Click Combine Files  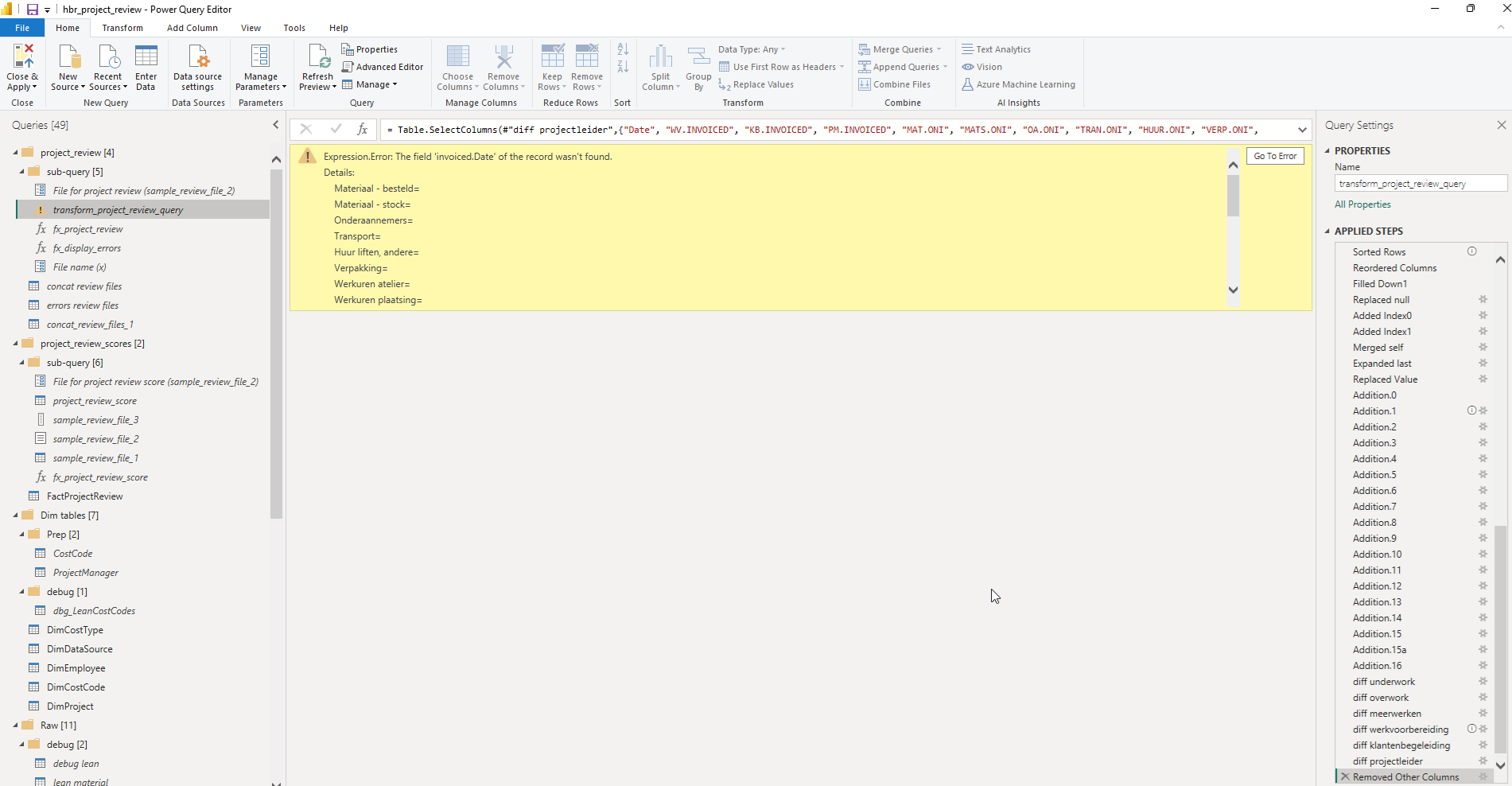[x=894, y=84]
